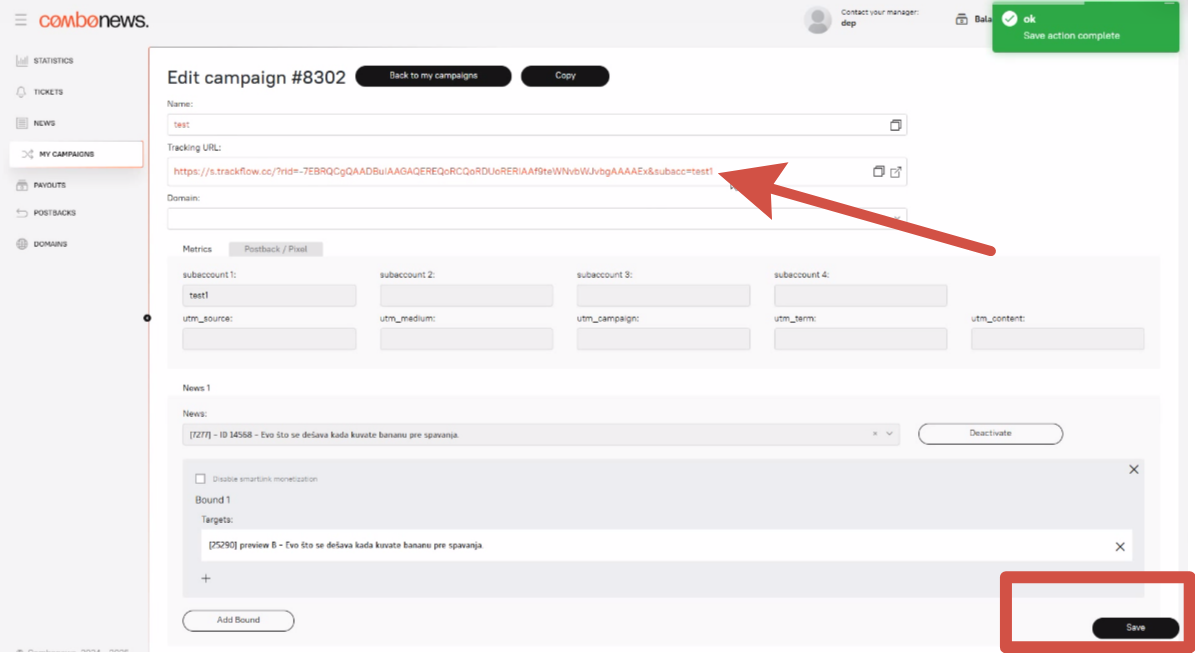Expand the News selection dropdown
1195x653 pixels.
[x=889, y=434]
